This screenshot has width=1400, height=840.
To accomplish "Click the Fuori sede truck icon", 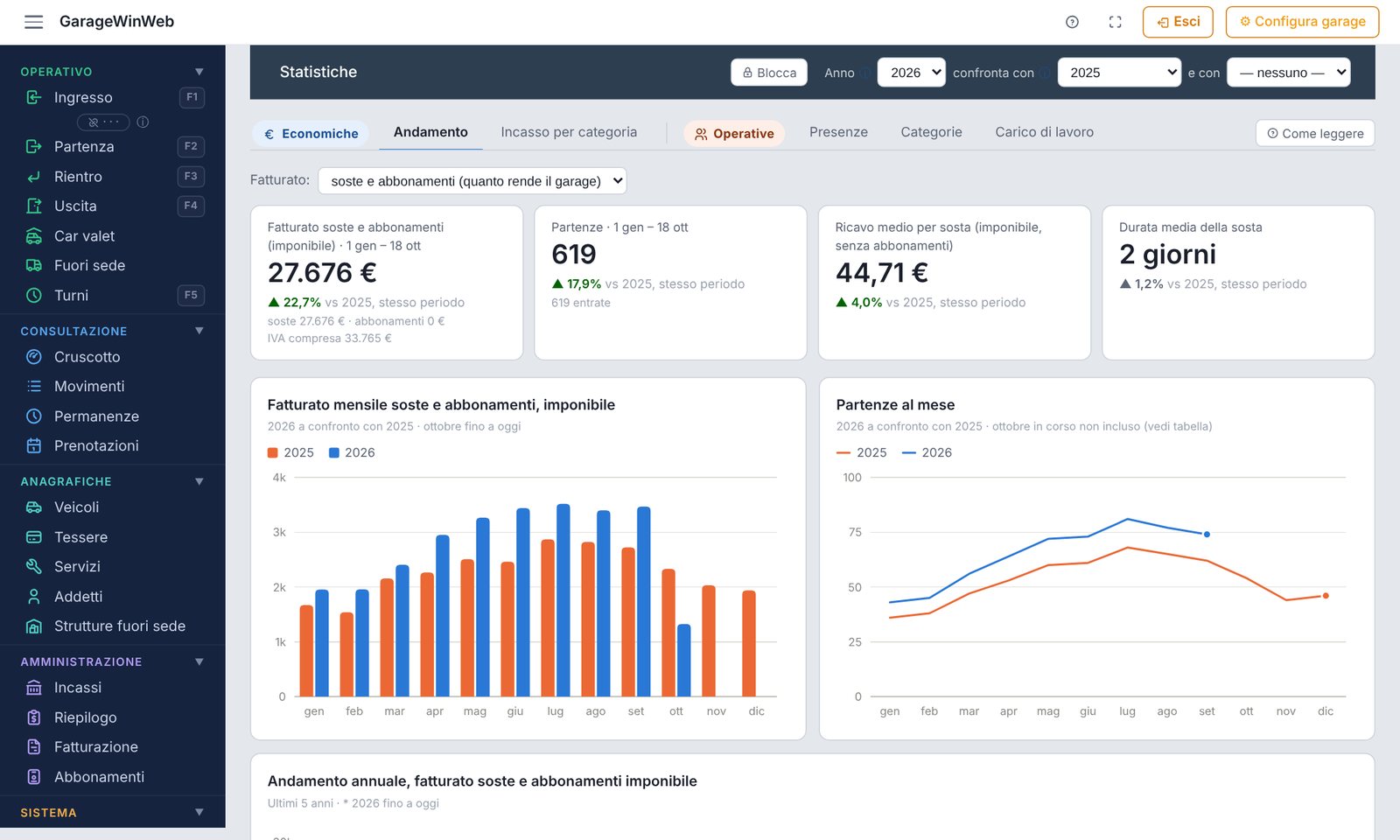I will pos(34,265).
